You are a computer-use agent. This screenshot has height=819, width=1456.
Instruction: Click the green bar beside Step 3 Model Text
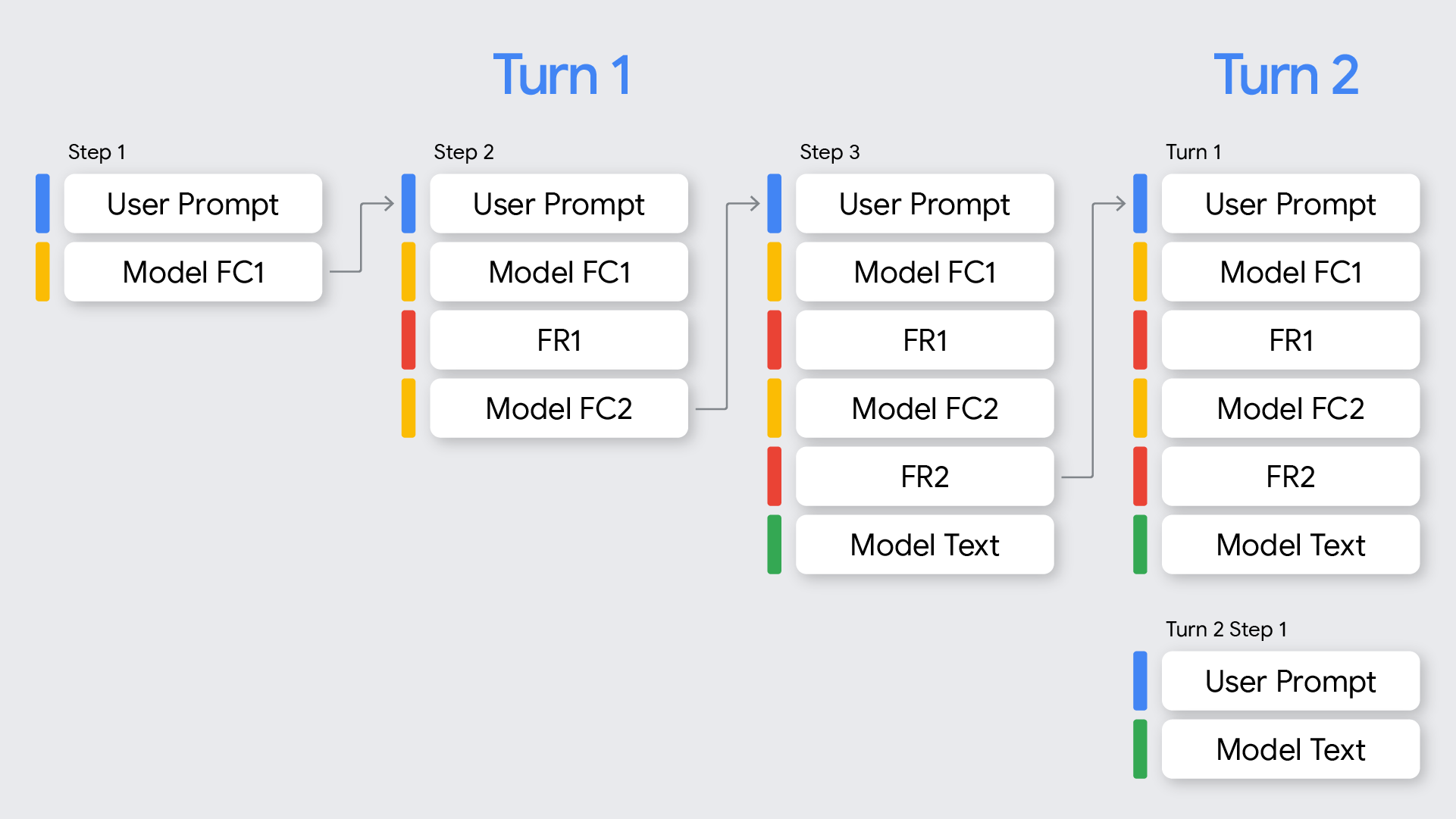[774, 545]
